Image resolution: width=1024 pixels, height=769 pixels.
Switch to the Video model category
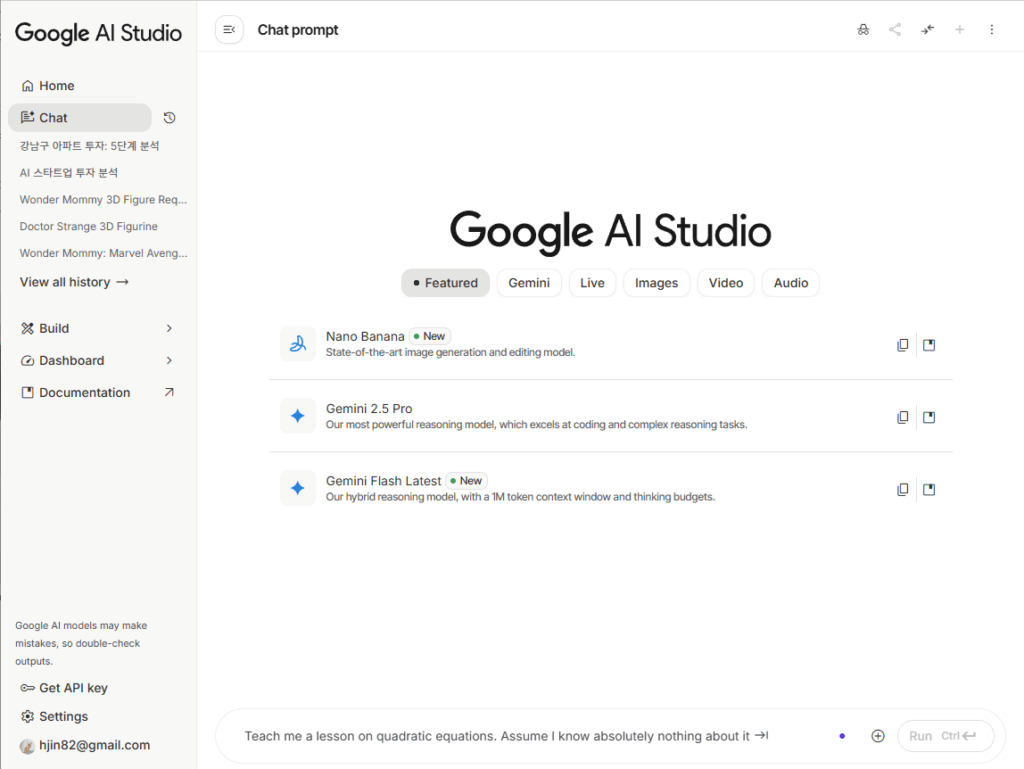point(726,283)
